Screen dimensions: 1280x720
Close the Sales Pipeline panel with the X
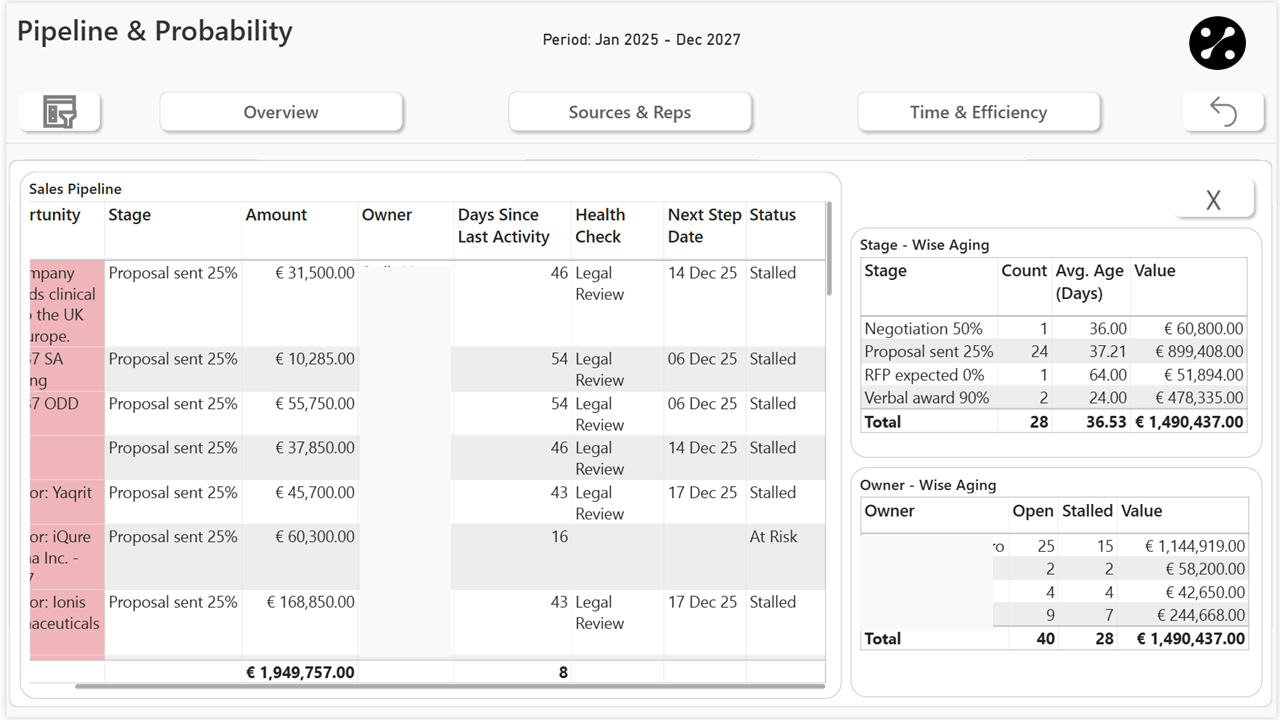pyautogui.click(x=1213, y=199)
